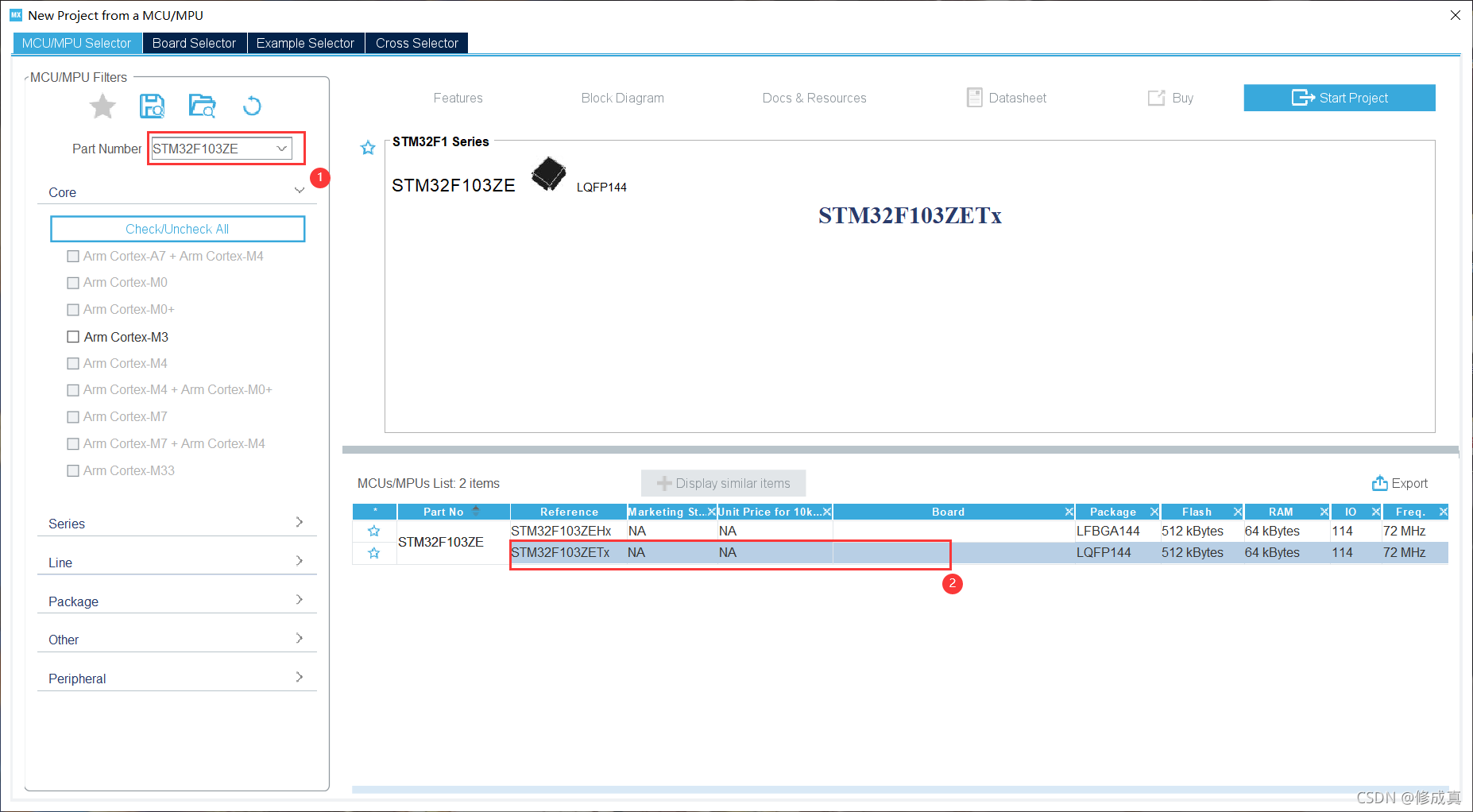Screen dimensions: 1473x812
Task: Click the LQFP144 chip package image
Action: coord(548,174)
